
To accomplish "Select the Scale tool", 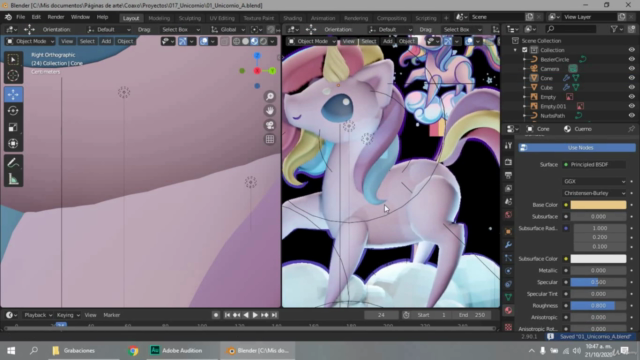I will [x=13, y=127].
